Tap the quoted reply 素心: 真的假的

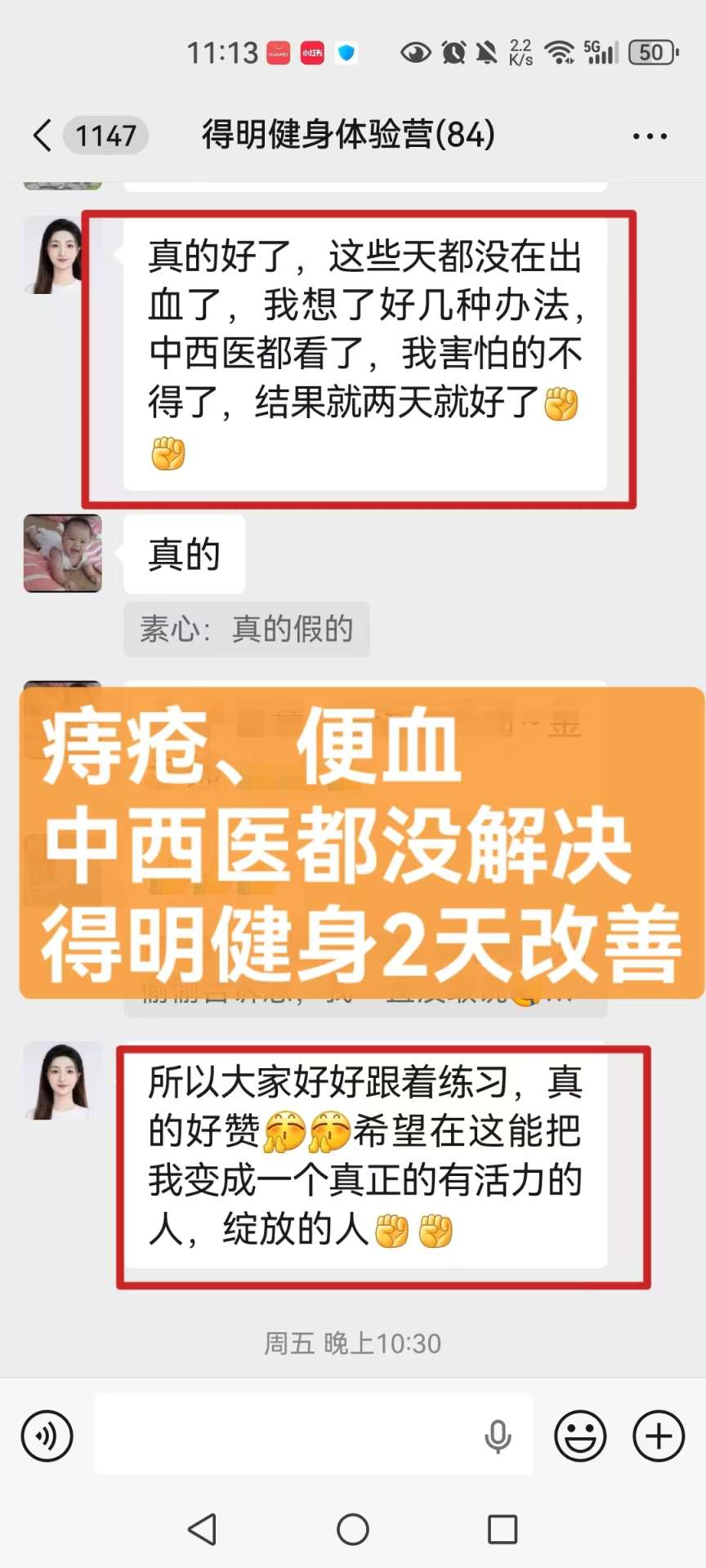[x=246, y=629]
